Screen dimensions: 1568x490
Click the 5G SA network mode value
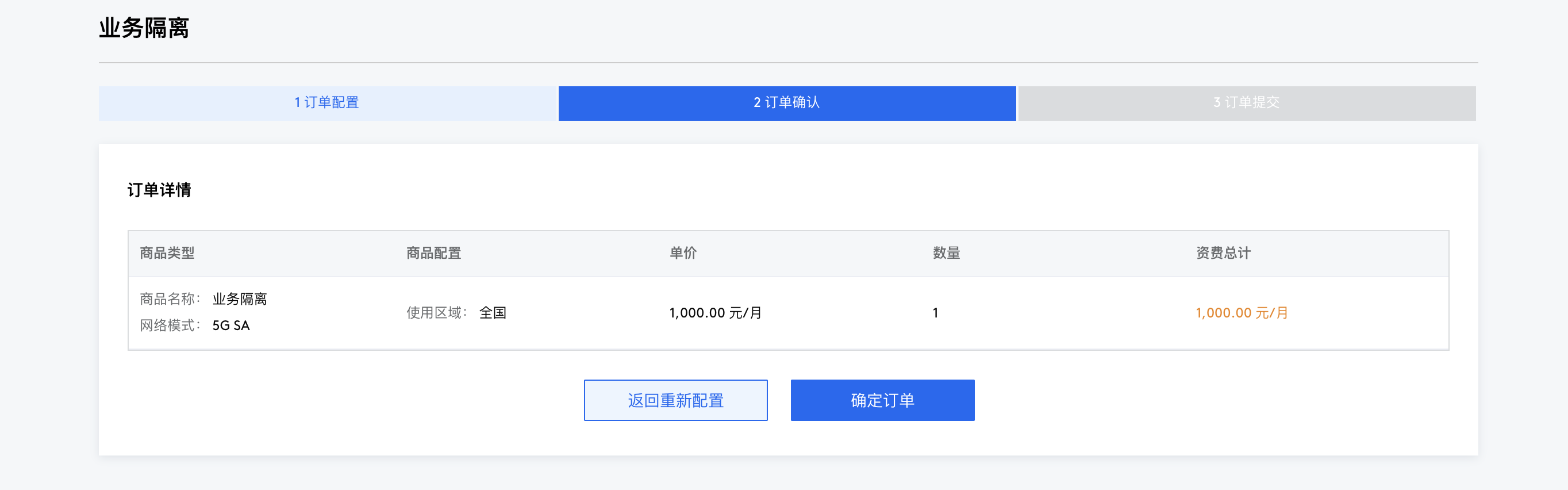(230, 326)
